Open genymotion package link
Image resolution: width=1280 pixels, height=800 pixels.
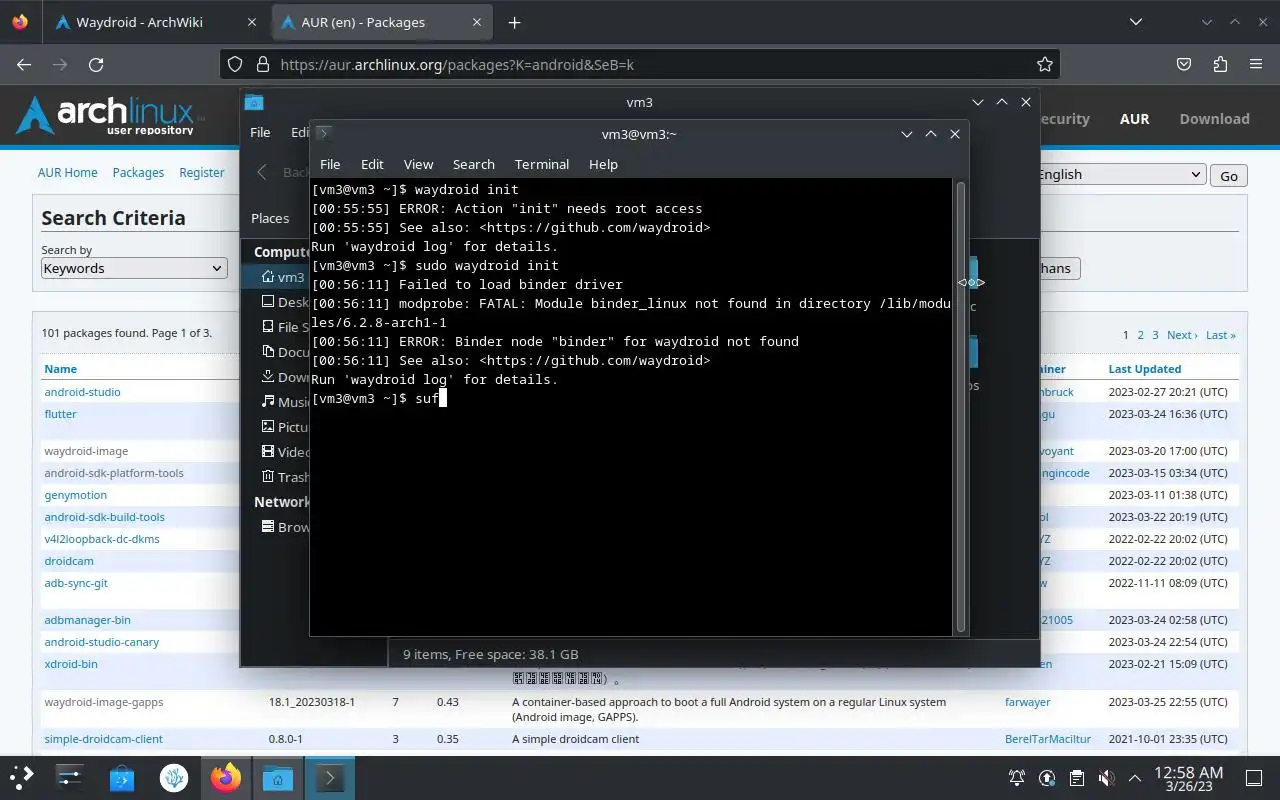pos(75,495)
